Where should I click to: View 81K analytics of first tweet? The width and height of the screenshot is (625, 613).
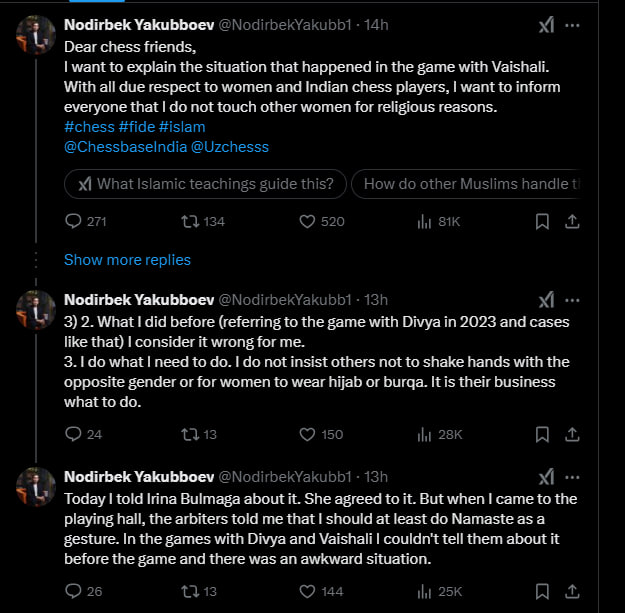click(x=426, y=222)
